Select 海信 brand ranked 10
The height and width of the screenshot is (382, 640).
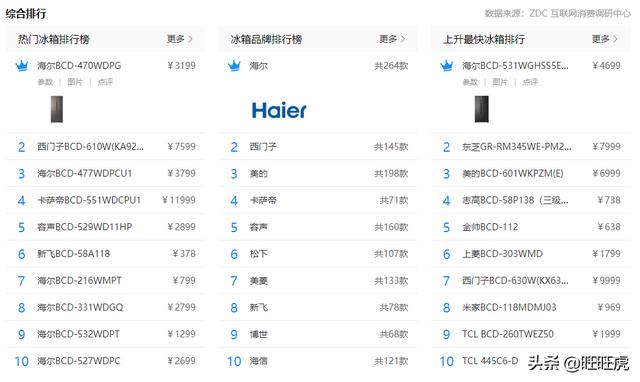259,361
